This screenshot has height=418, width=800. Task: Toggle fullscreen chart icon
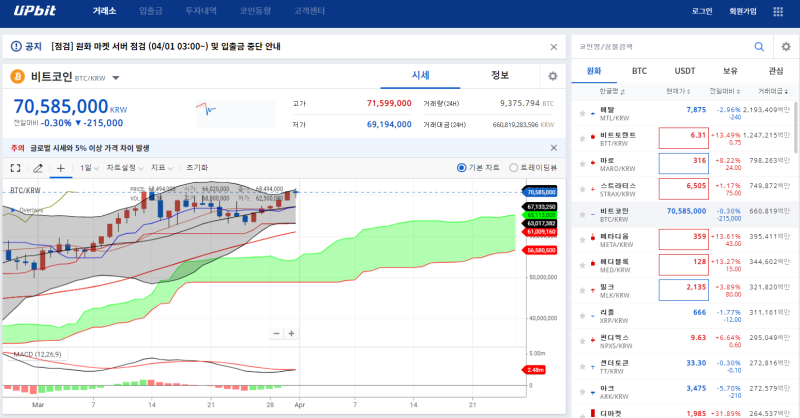tap(16, 168)
